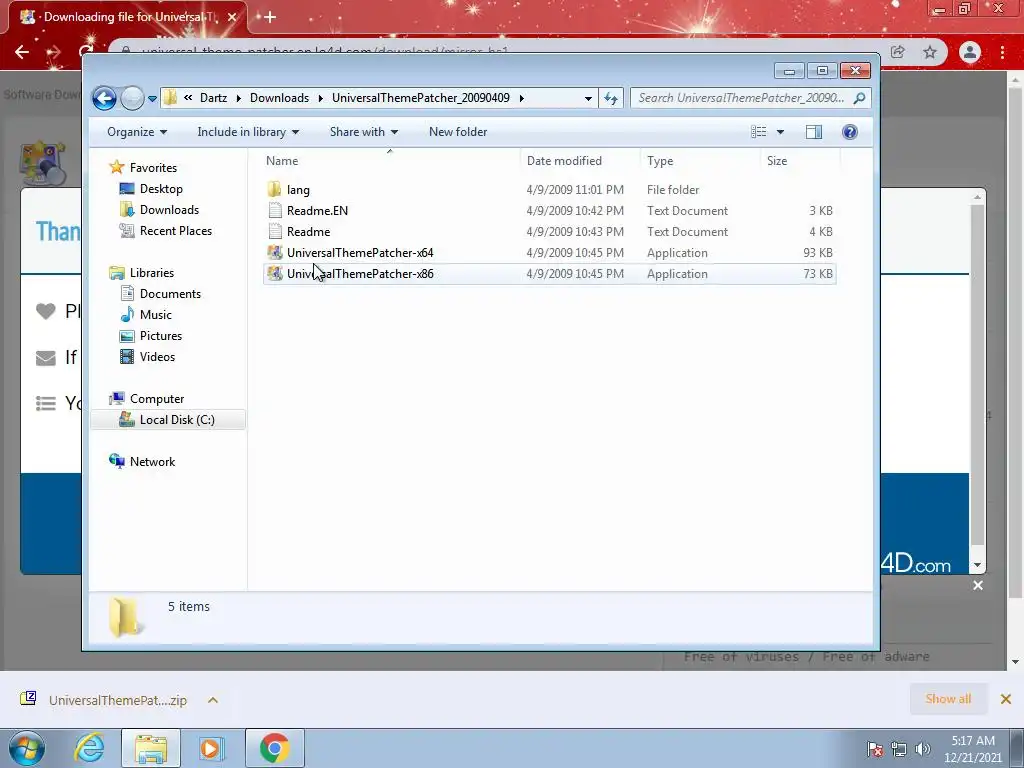The image size is (1024, 768).
Task: Expand download item options chevron
Action: coord(213,700)
